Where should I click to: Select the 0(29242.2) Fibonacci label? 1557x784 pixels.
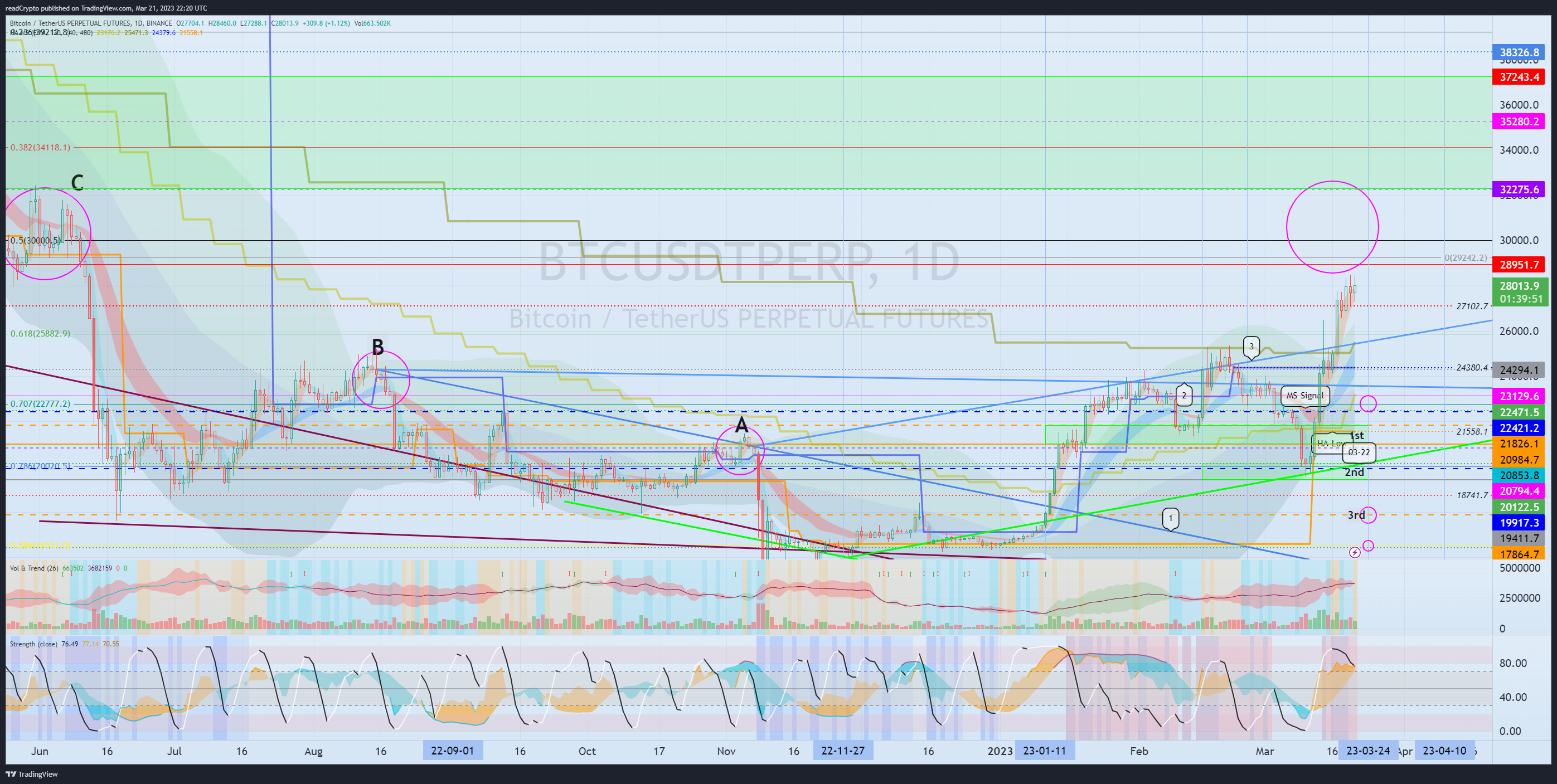(1465, 258)
